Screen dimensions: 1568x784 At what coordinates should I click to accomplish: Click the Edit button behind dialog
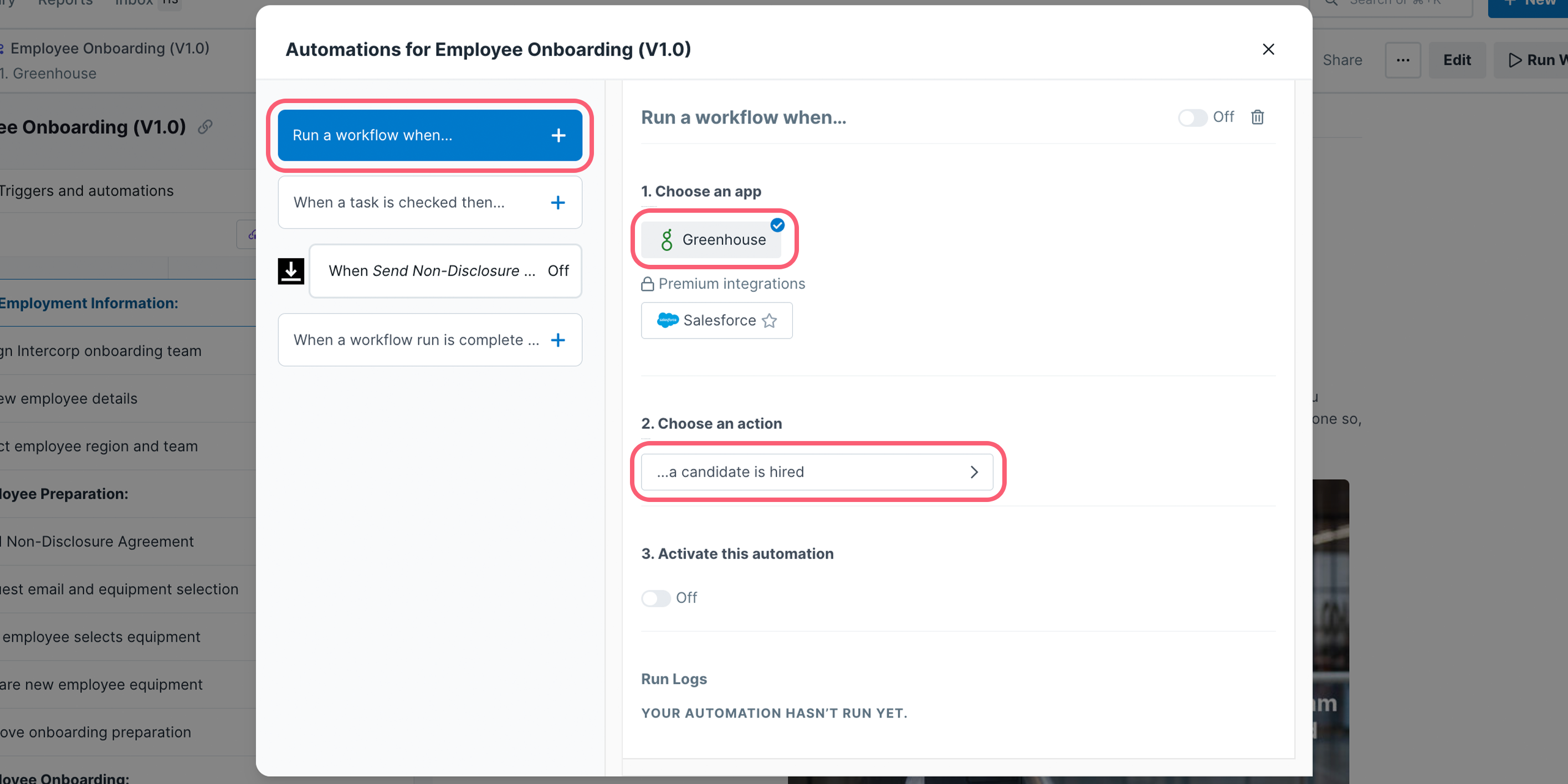(x=1457, y=60)
